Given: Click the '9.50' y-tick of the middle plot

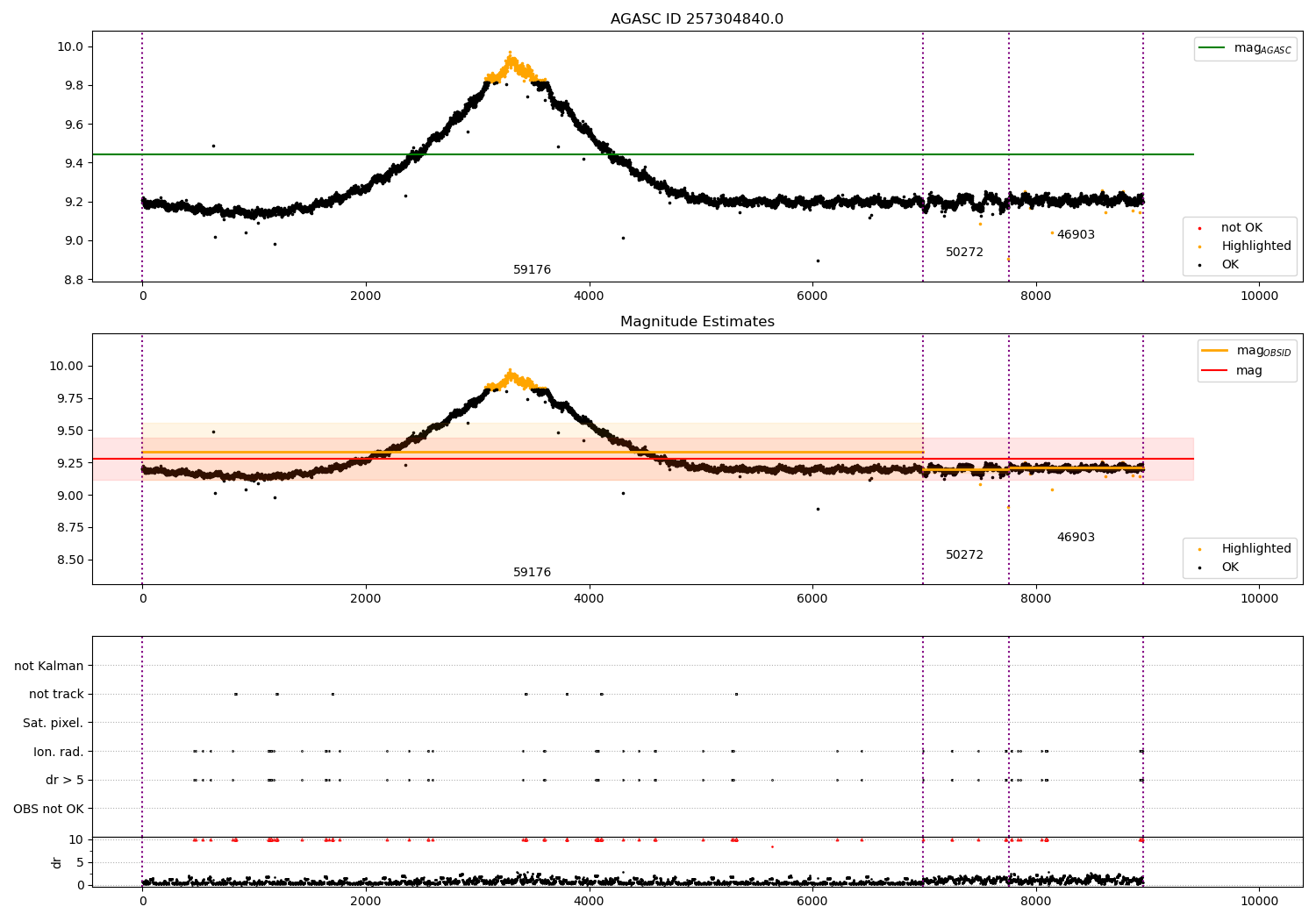Looking at the screenshot, I should point(69,431).
